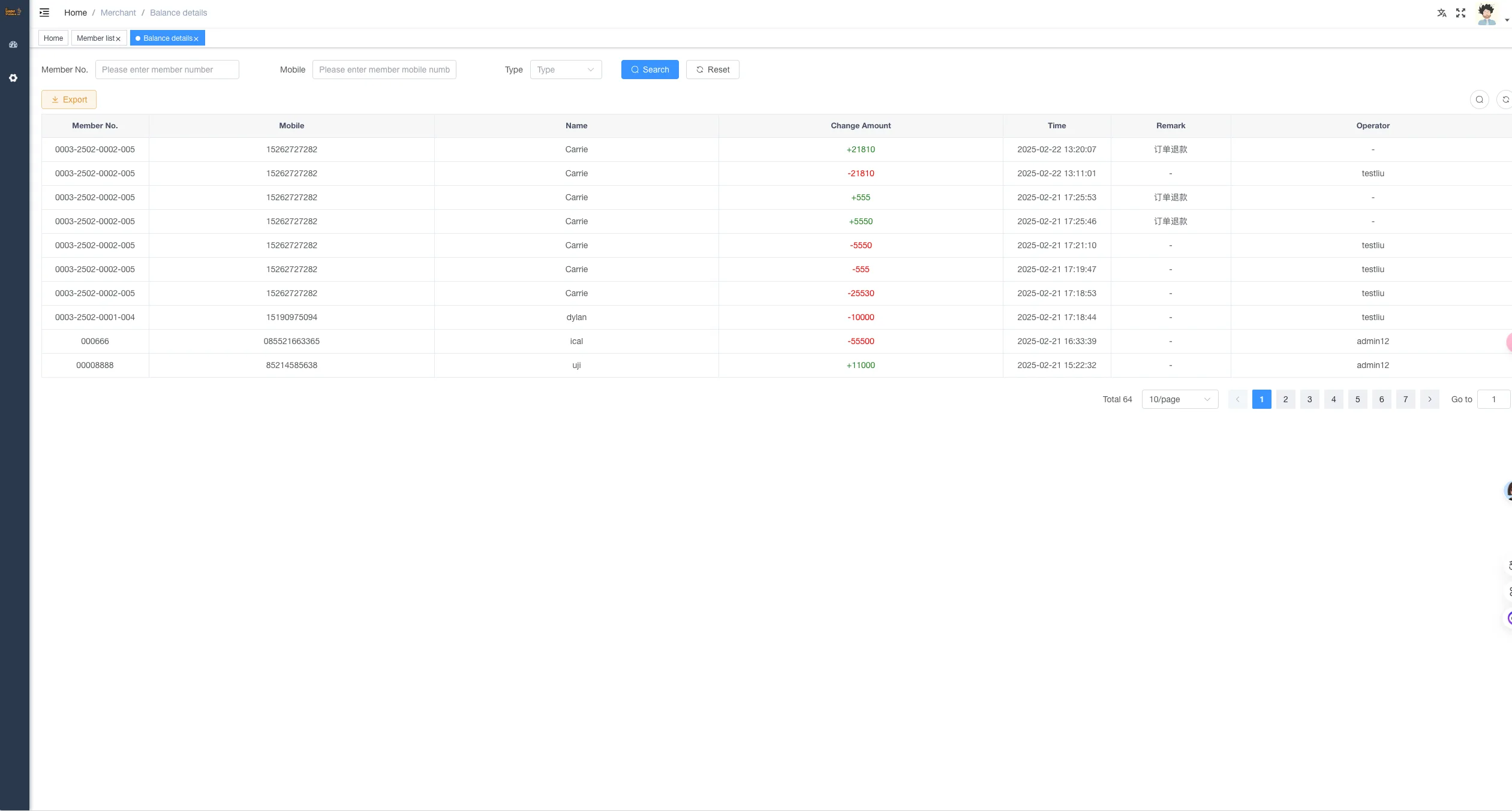Jump to page 3

tap(1310, 399)
